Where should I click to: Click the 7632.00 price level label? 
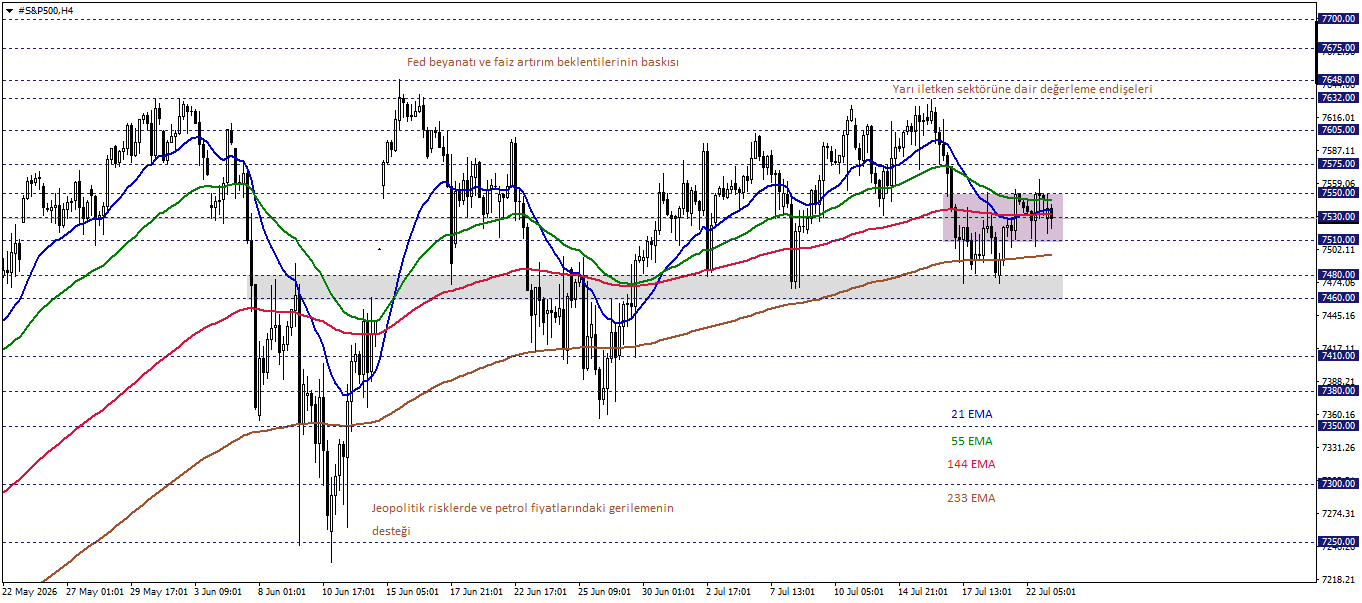click(1337, 98)
